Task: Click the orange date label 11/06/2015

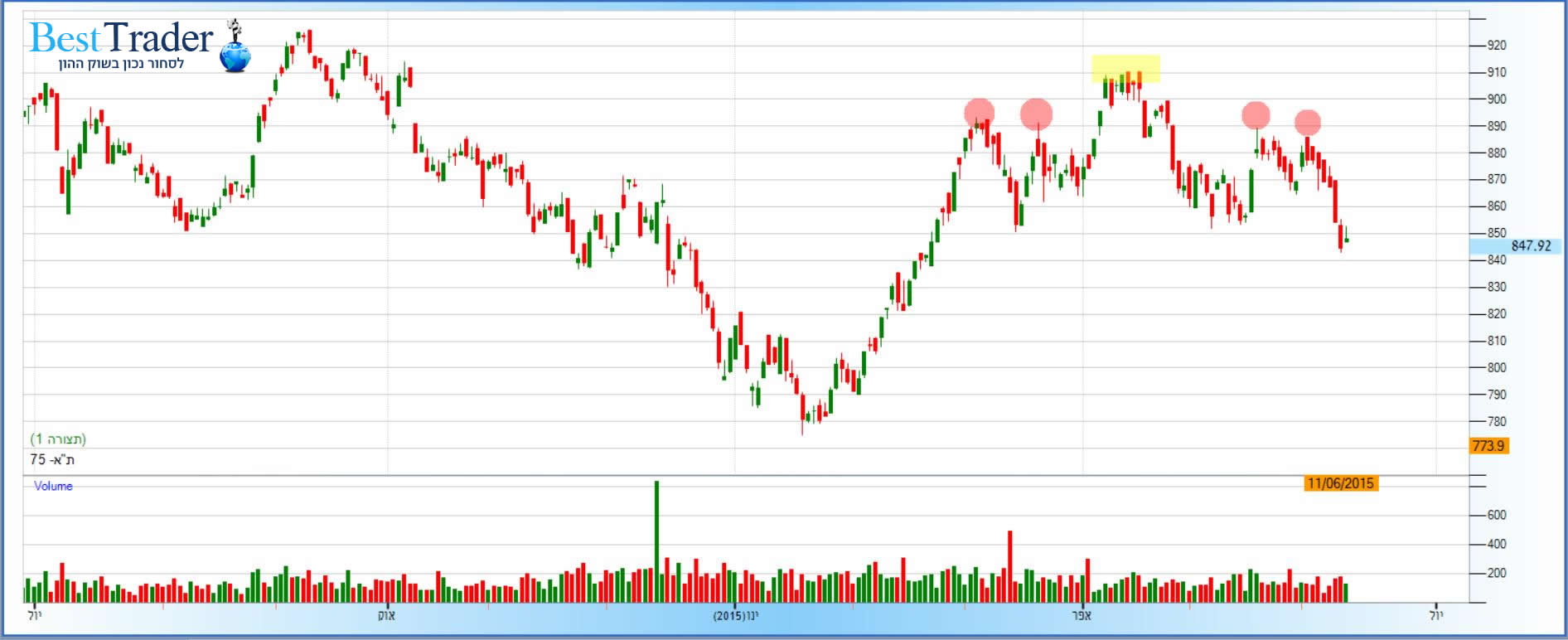Action: pyautogui.click(x=1340, y=483)
